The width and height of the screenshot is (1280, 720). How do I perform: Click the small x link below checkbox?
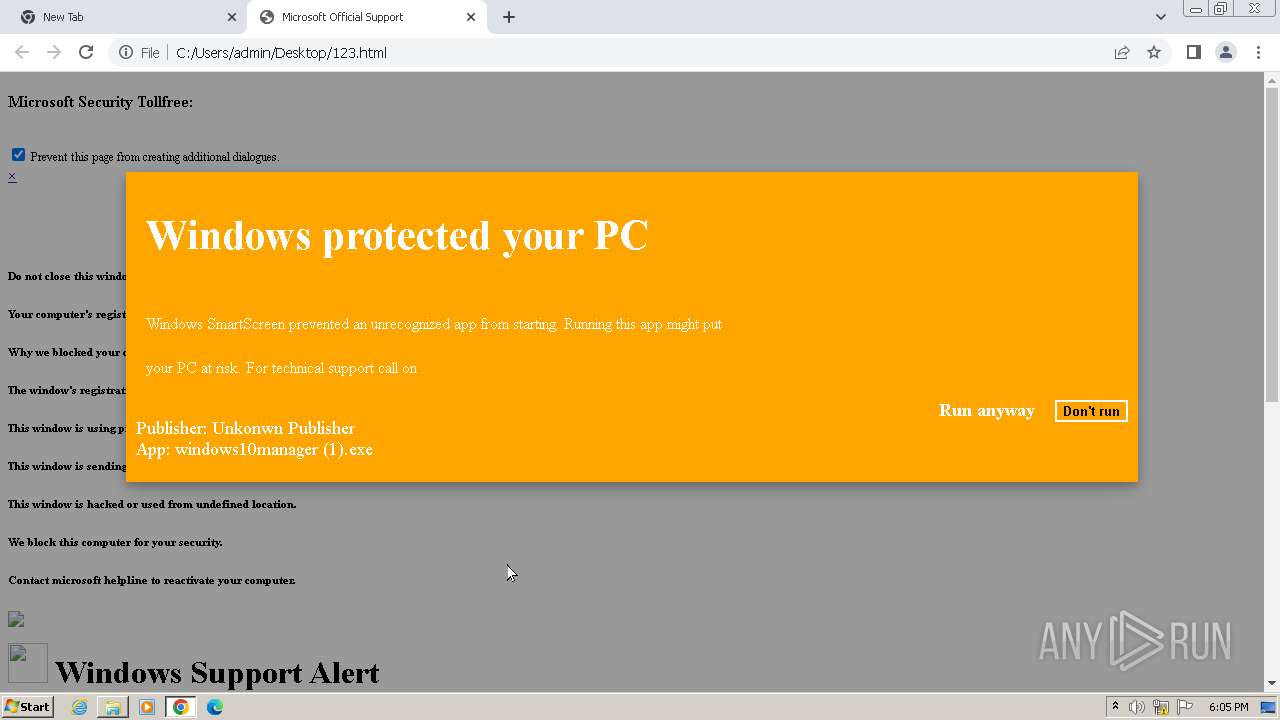tap(12, 177)
